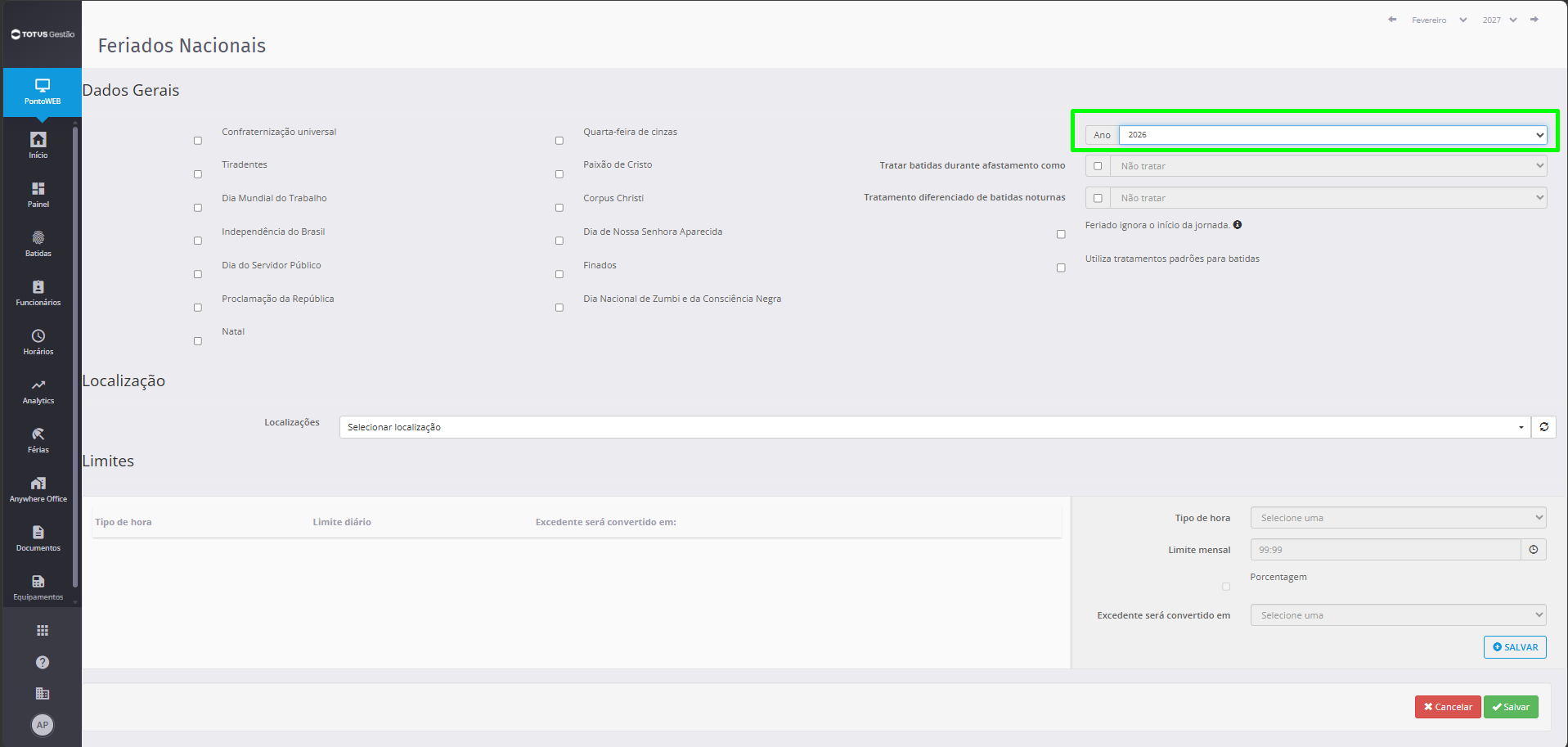Check Finados holiday

pyautogui.click(x=559, y=274)
